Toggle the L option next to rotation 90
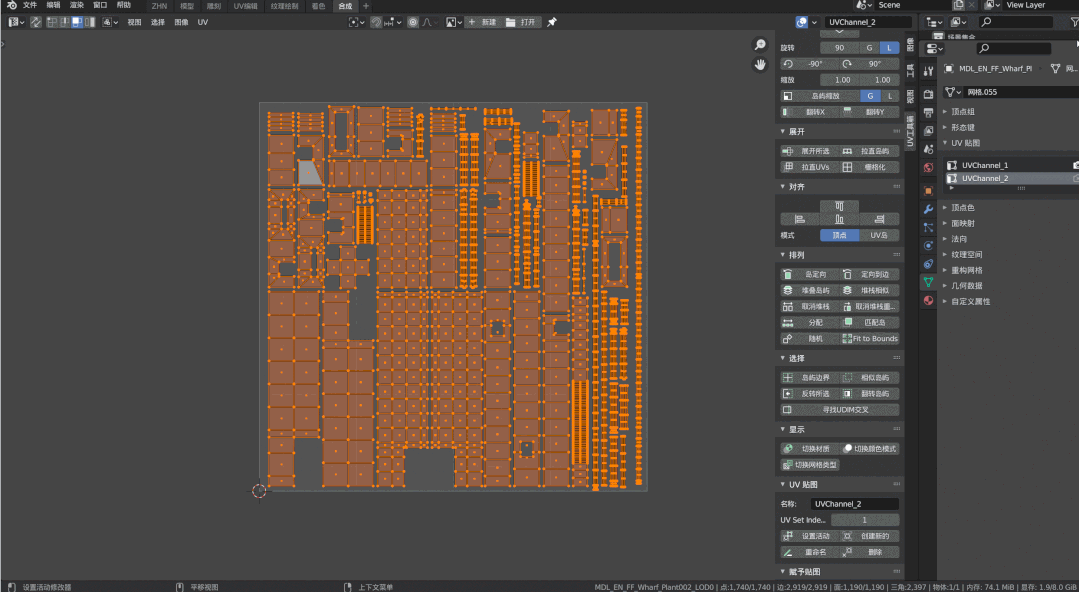 (x=889, y=48)
